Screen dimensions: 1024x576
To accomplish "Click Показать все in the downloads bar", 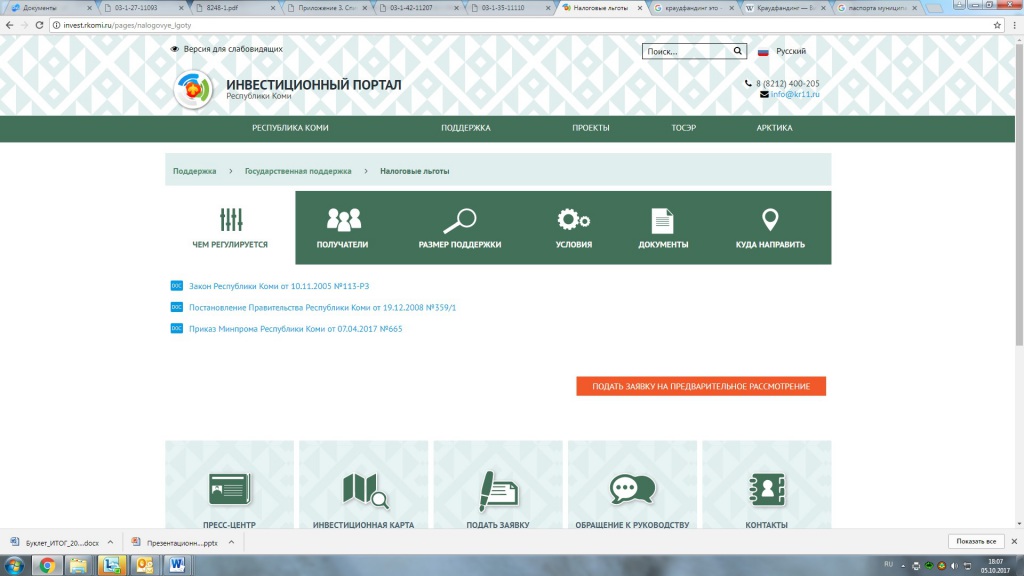I will (976, 541).
